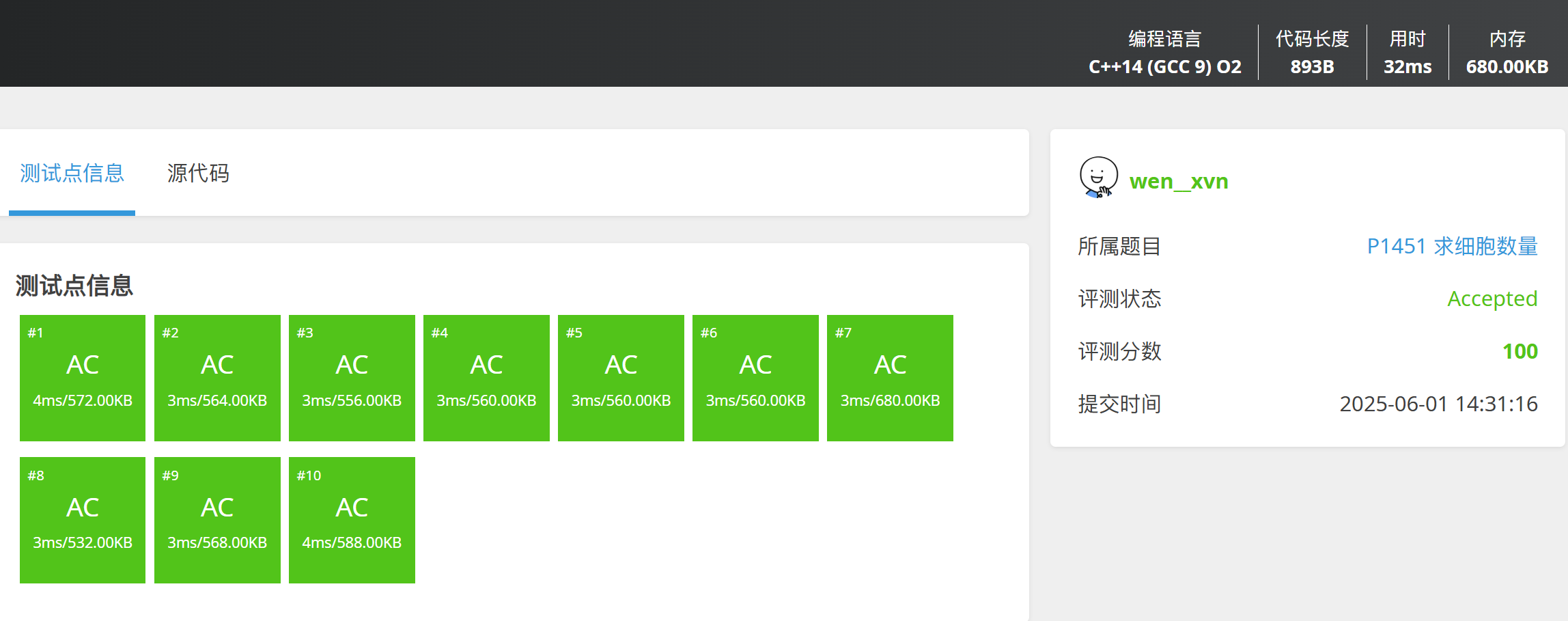Click the Accepted status text

(1492, 299)
